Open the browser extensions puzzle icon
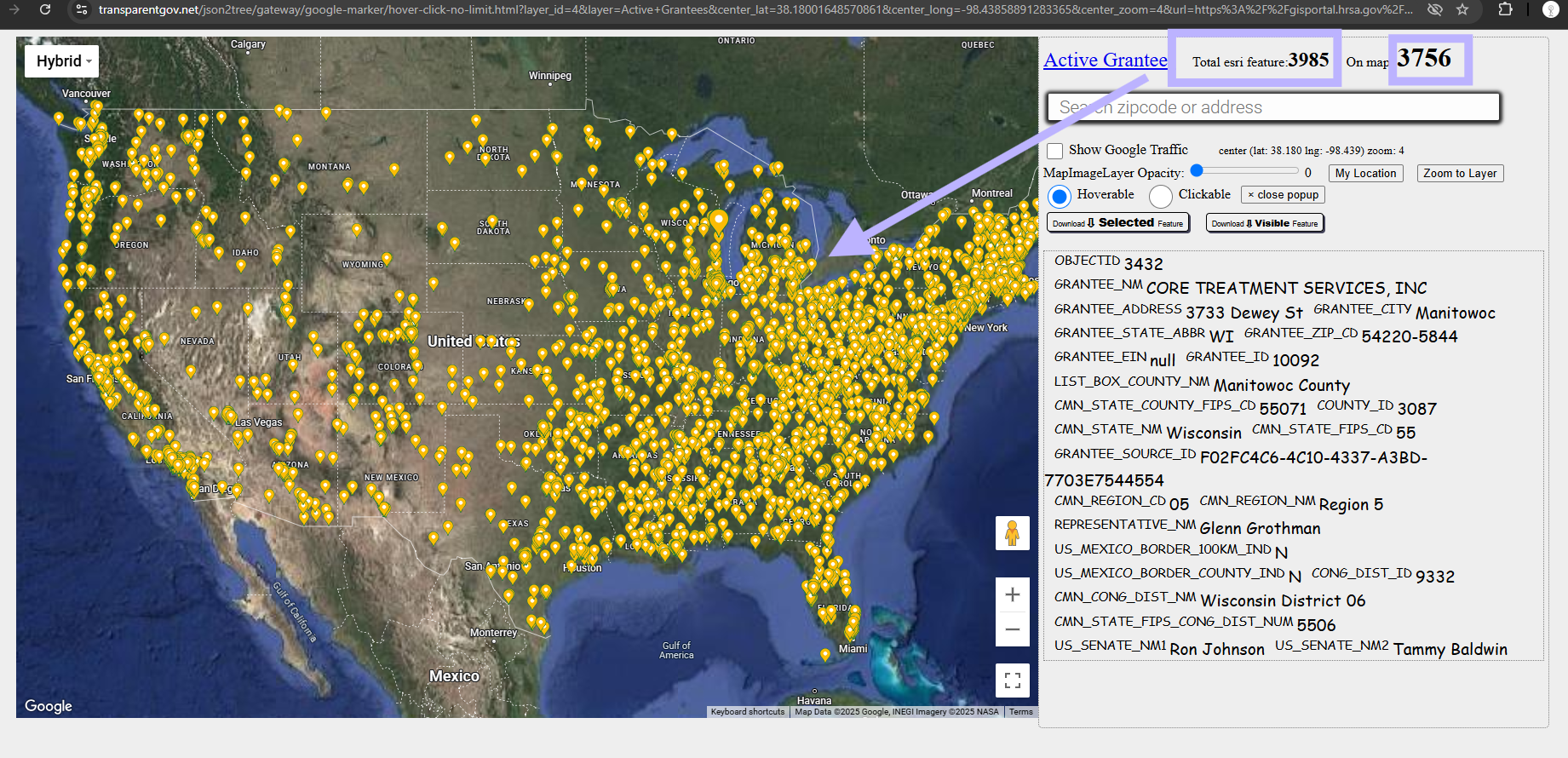 [1506, 9]
